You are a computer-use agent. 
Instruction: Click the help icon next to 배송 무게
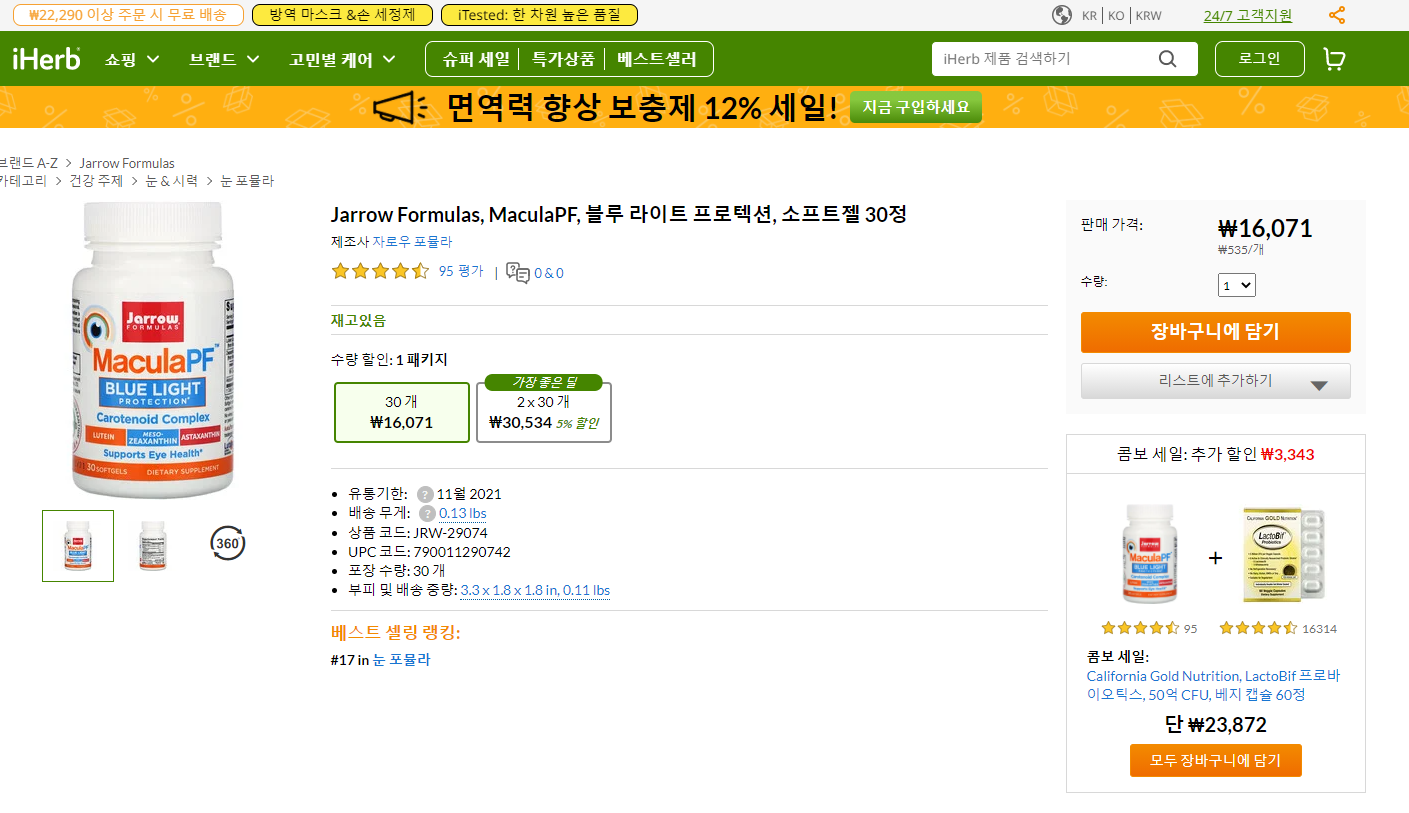[x=427, y=513]
